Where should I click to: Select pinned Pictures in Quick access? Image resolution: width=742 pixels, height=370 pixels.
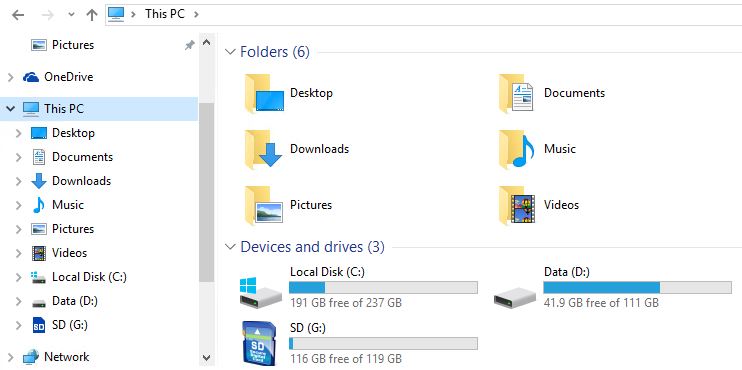point(73,45)
